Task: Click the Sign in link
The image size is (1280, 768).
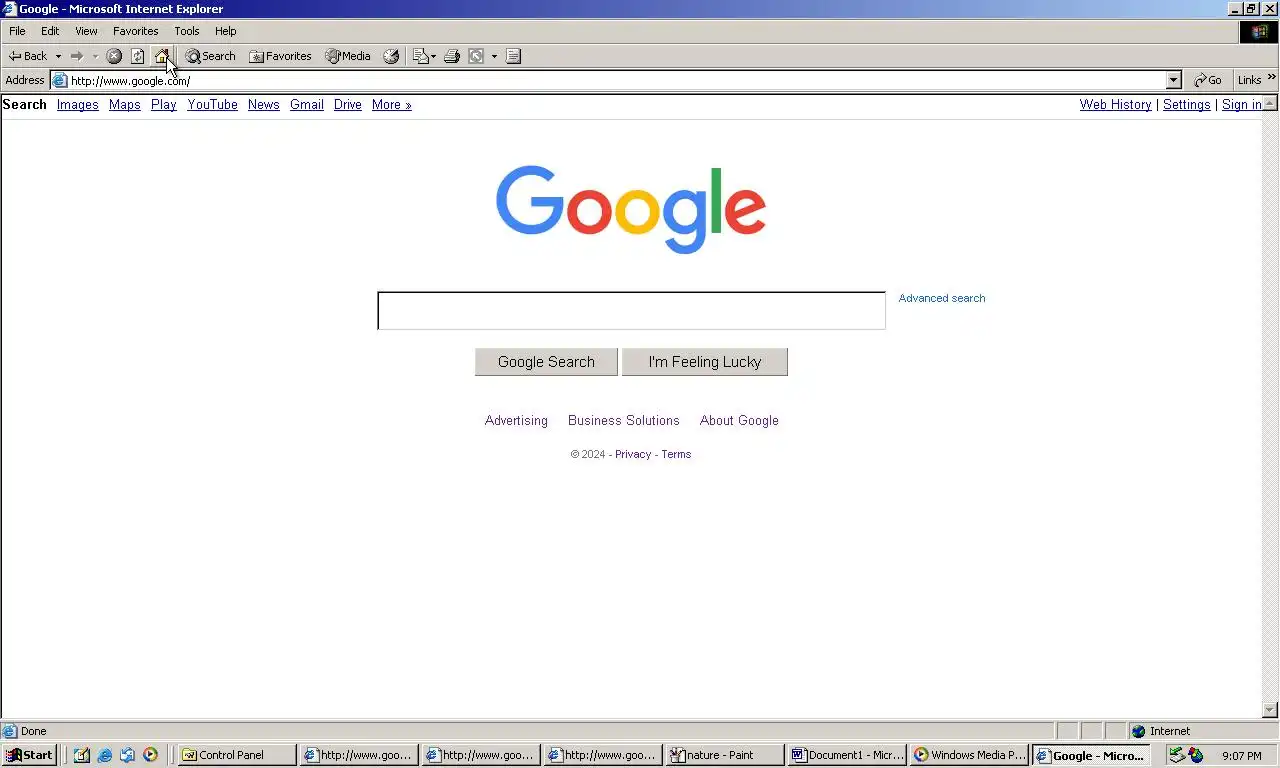Action: click(1241, 104)
